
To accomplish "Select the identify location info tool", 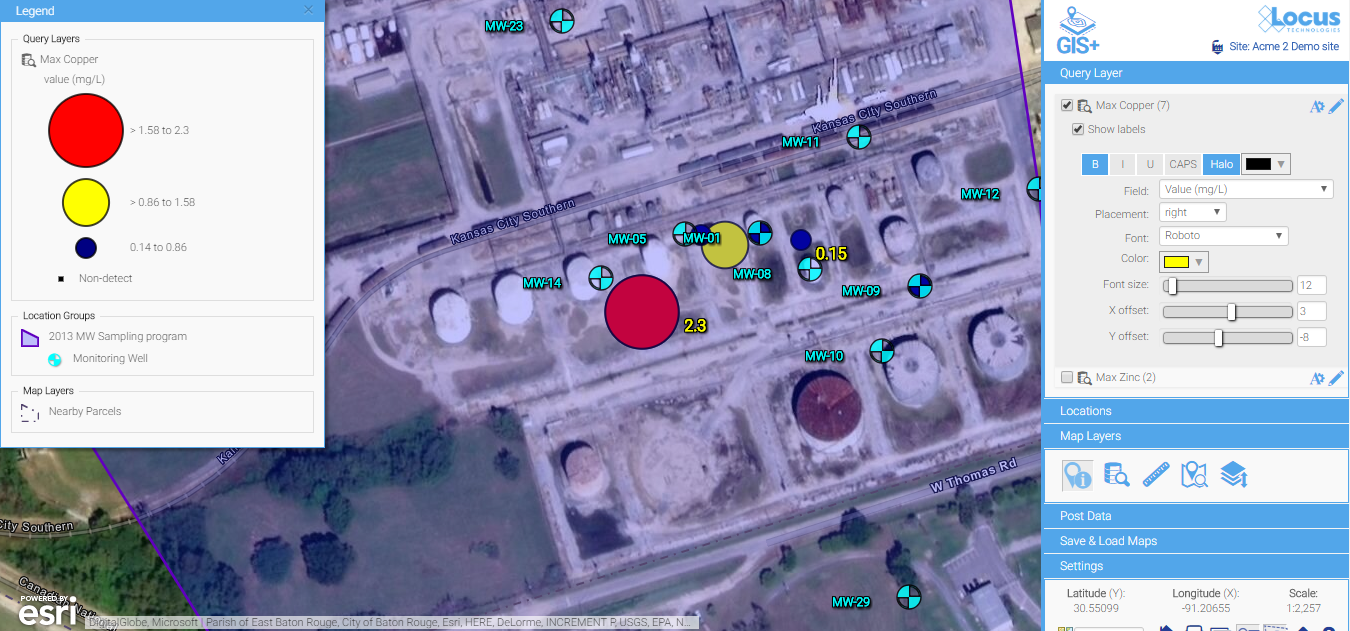I will 1077,475.
